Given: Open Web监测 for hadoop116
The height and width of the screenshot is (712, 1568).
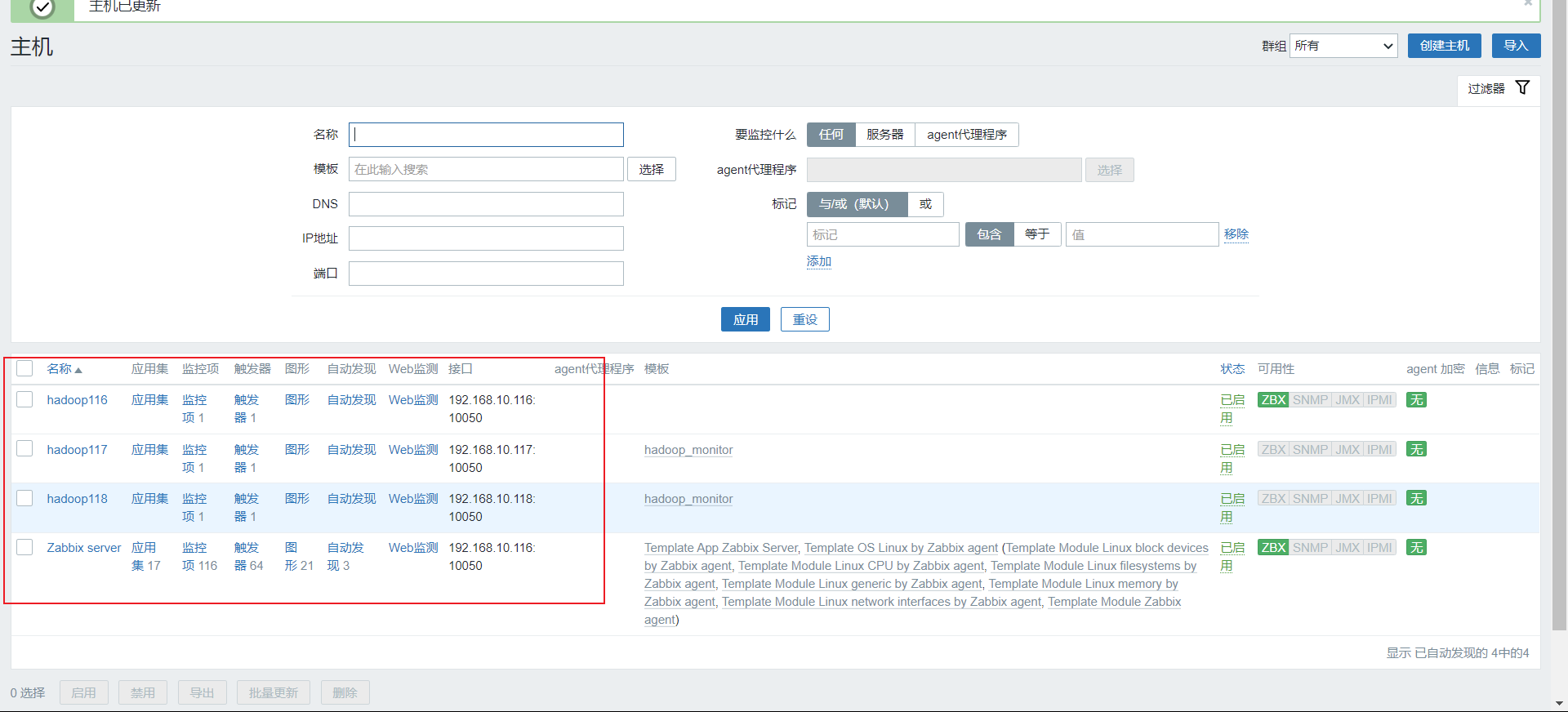Looking at the screenshot, I should pos(413,400).
